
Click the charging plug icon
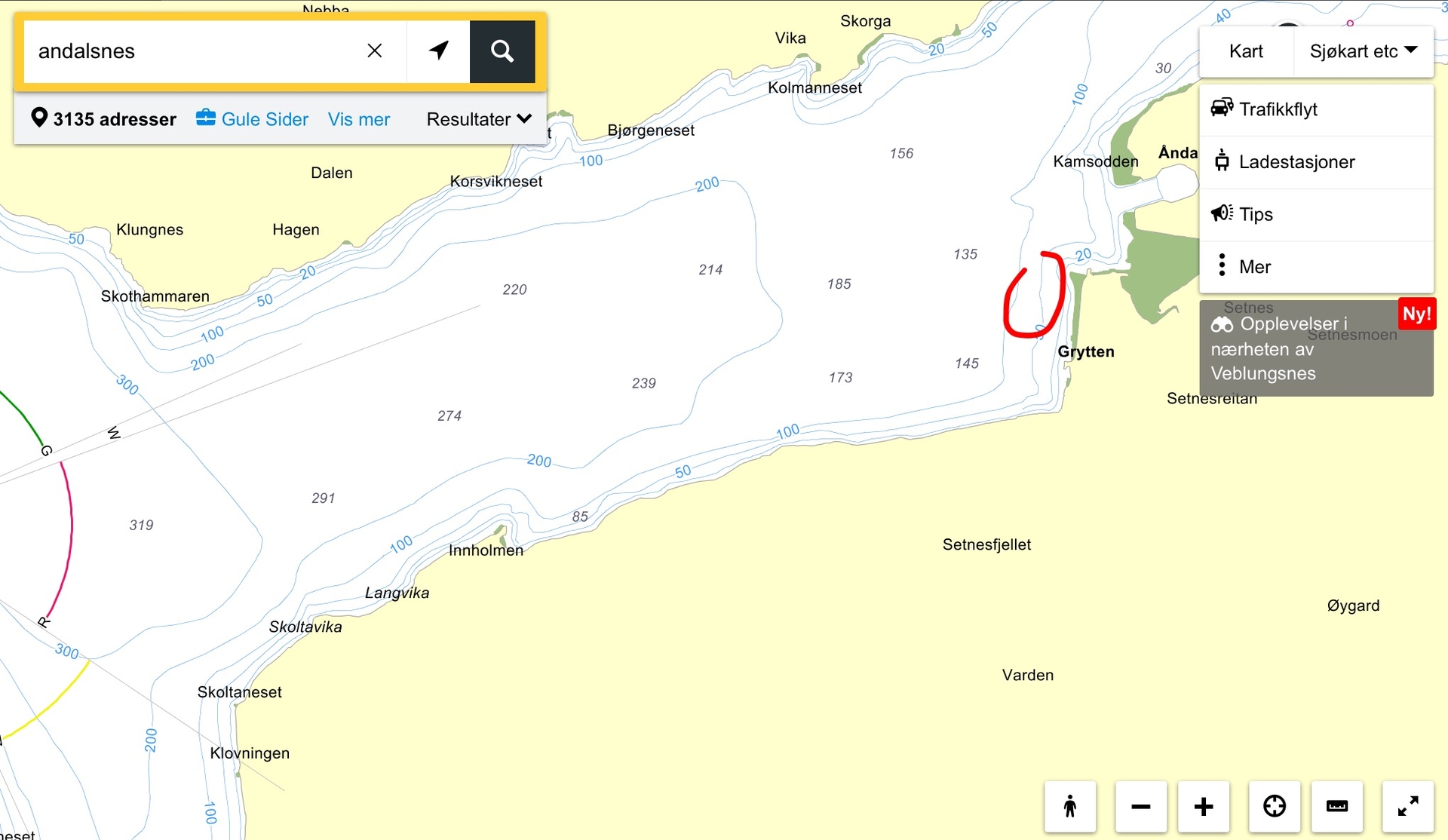[x=1222, y=161]
